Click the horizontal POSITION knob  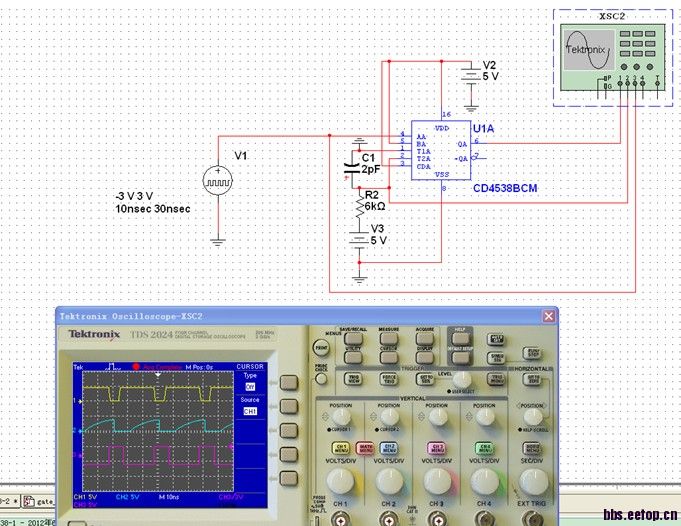click(x=532, y=417)
